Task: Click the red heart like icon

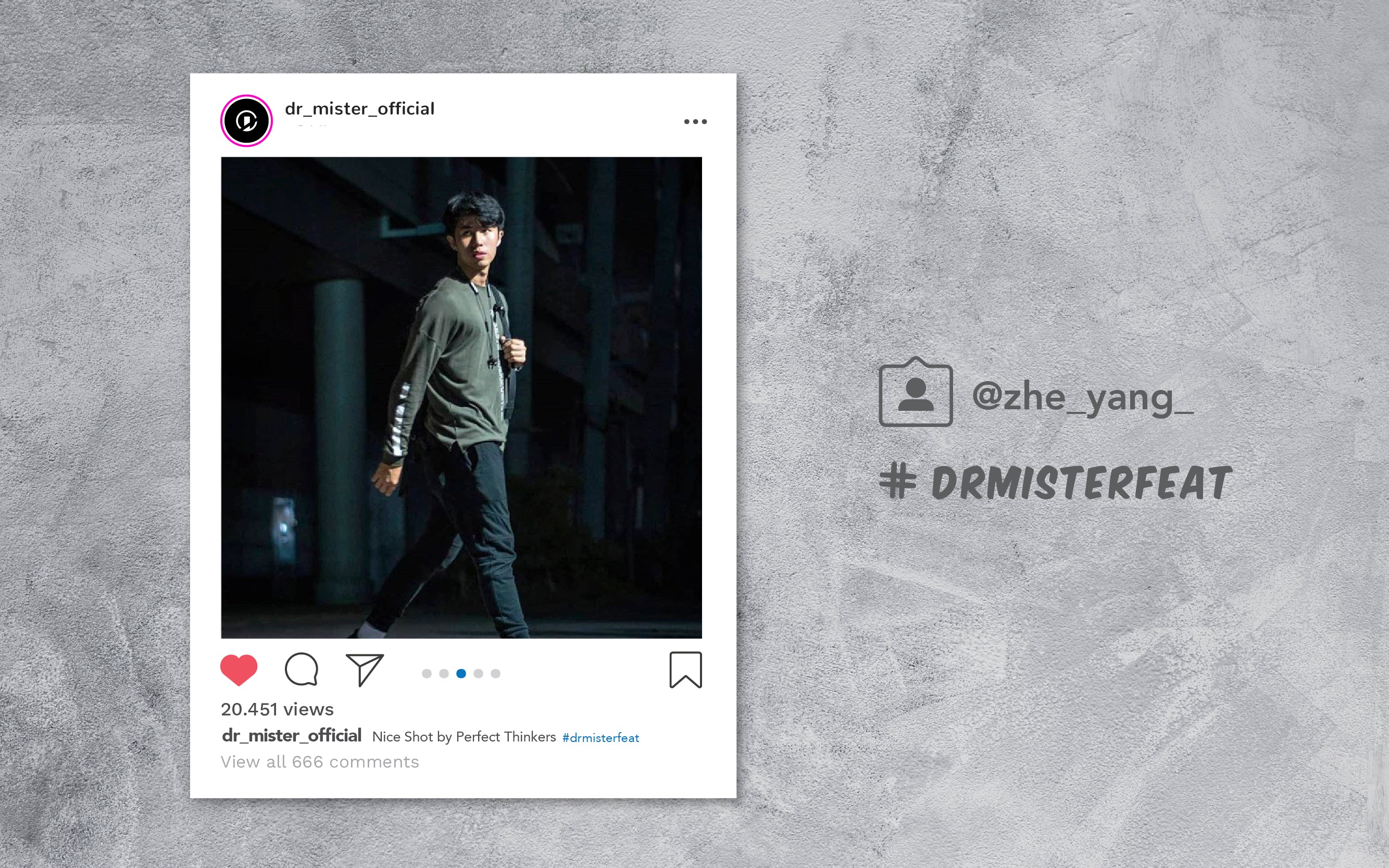Action: (x=239, y=670)
